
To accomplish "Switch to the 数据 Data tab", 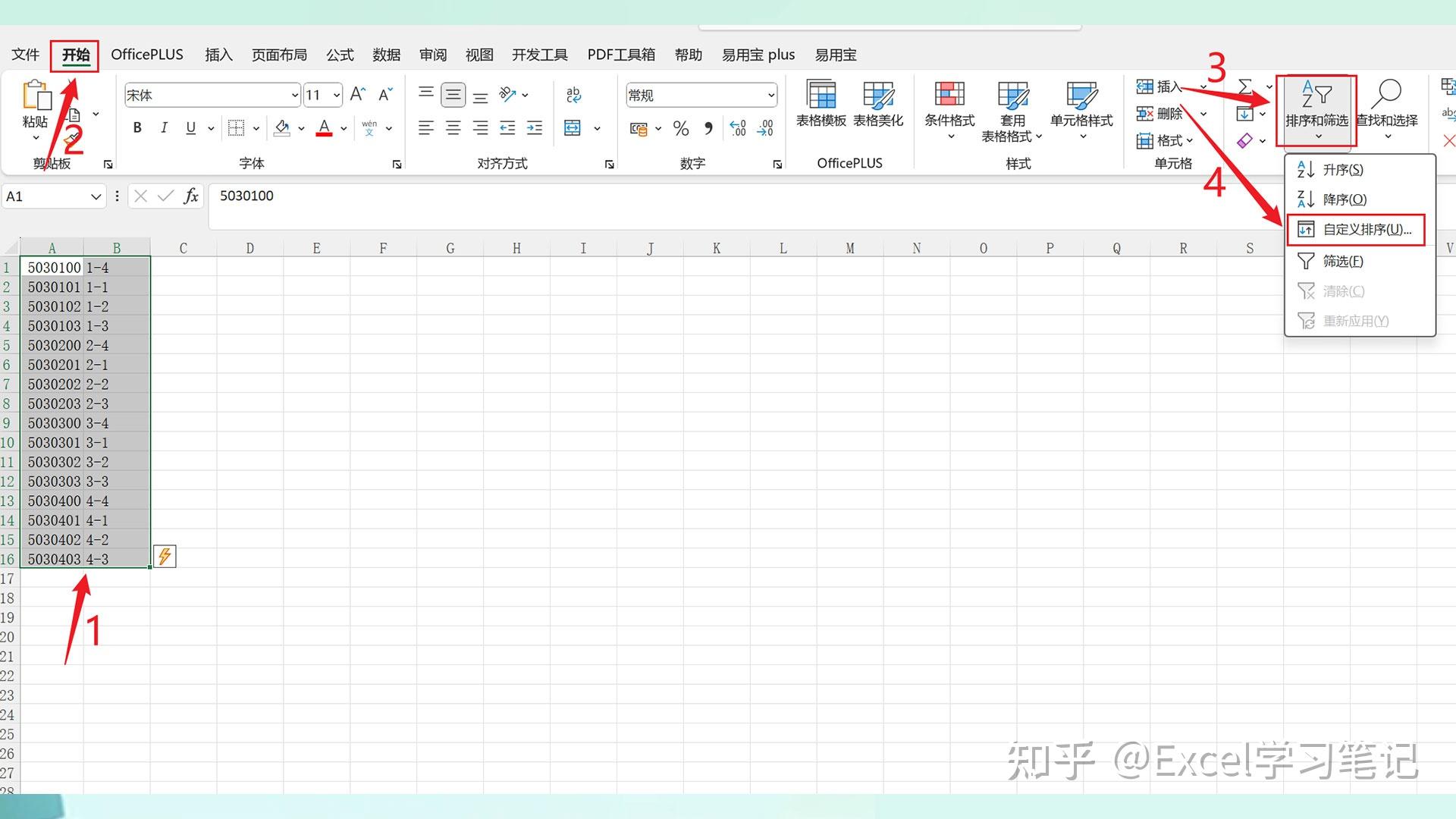I will tap(386, 55).
